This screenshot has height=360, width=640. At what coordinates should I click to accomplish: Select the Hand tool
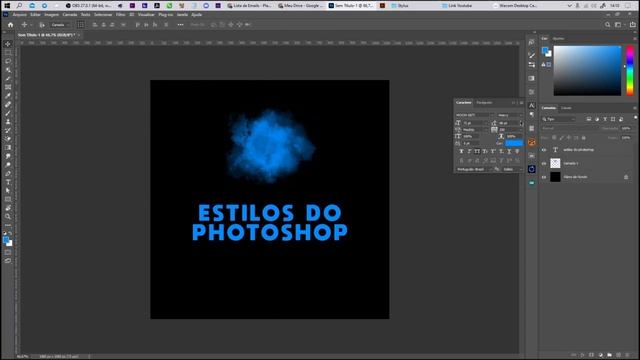[8, 208]
